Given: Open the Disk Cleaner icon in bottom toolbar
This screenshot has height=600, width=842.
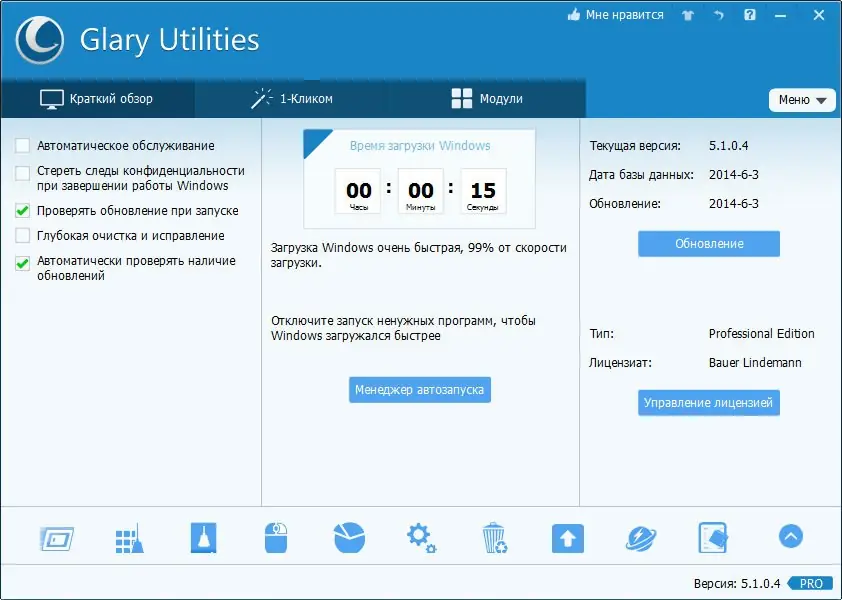Looking at the screenshot, I should (56, 539).
